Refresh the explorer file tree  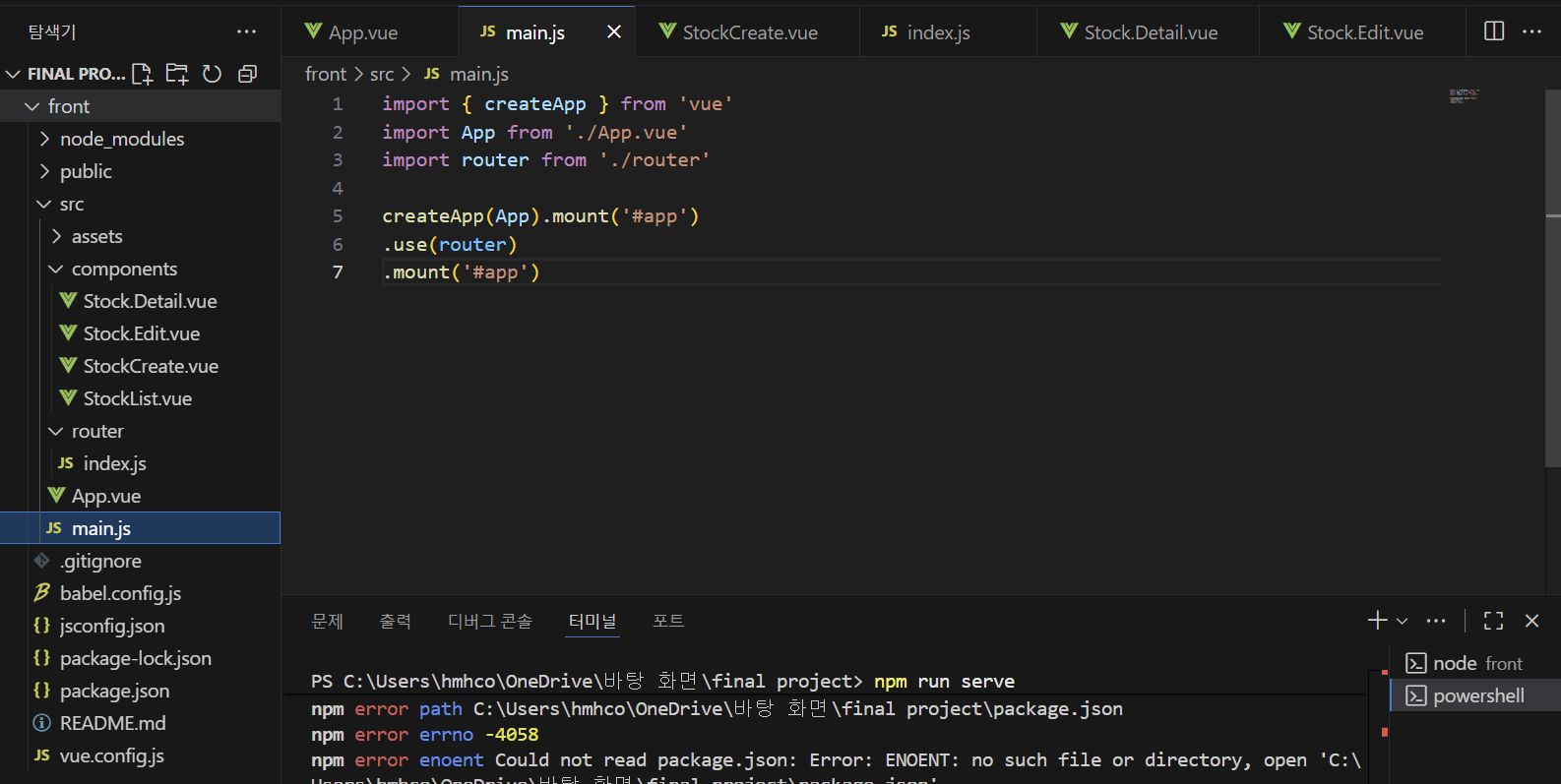212,74
